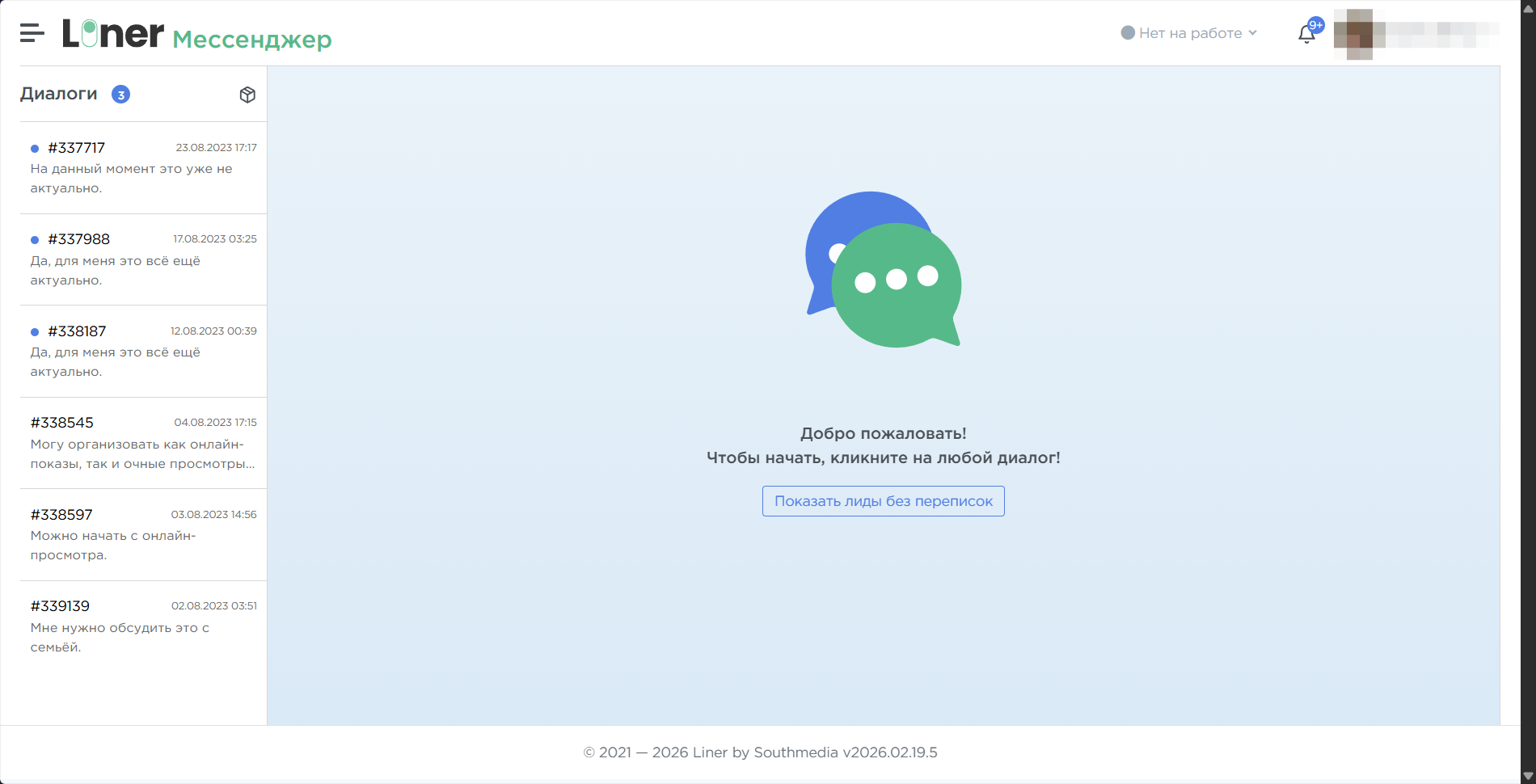
Task: Click «Показать лиды без переписок» button
Action: coord(883,501)
